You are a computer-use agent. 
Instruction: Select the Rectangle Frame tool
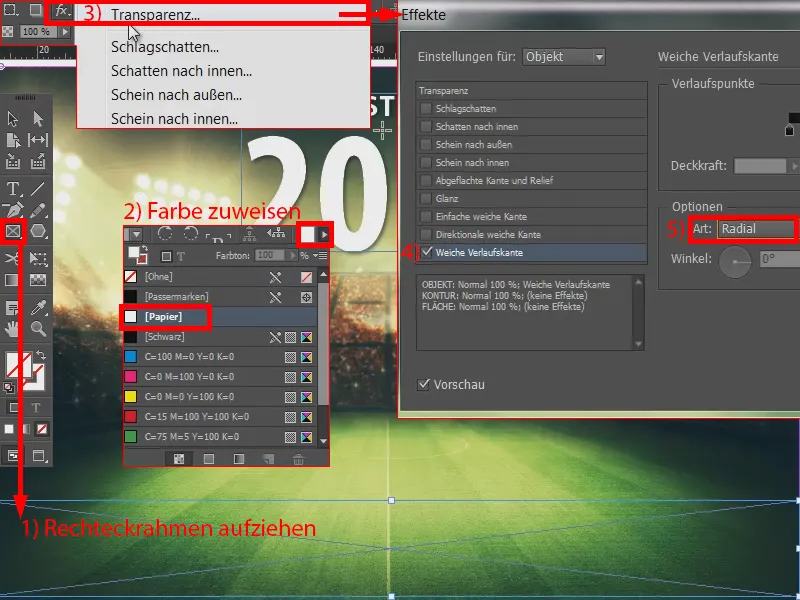13,232
